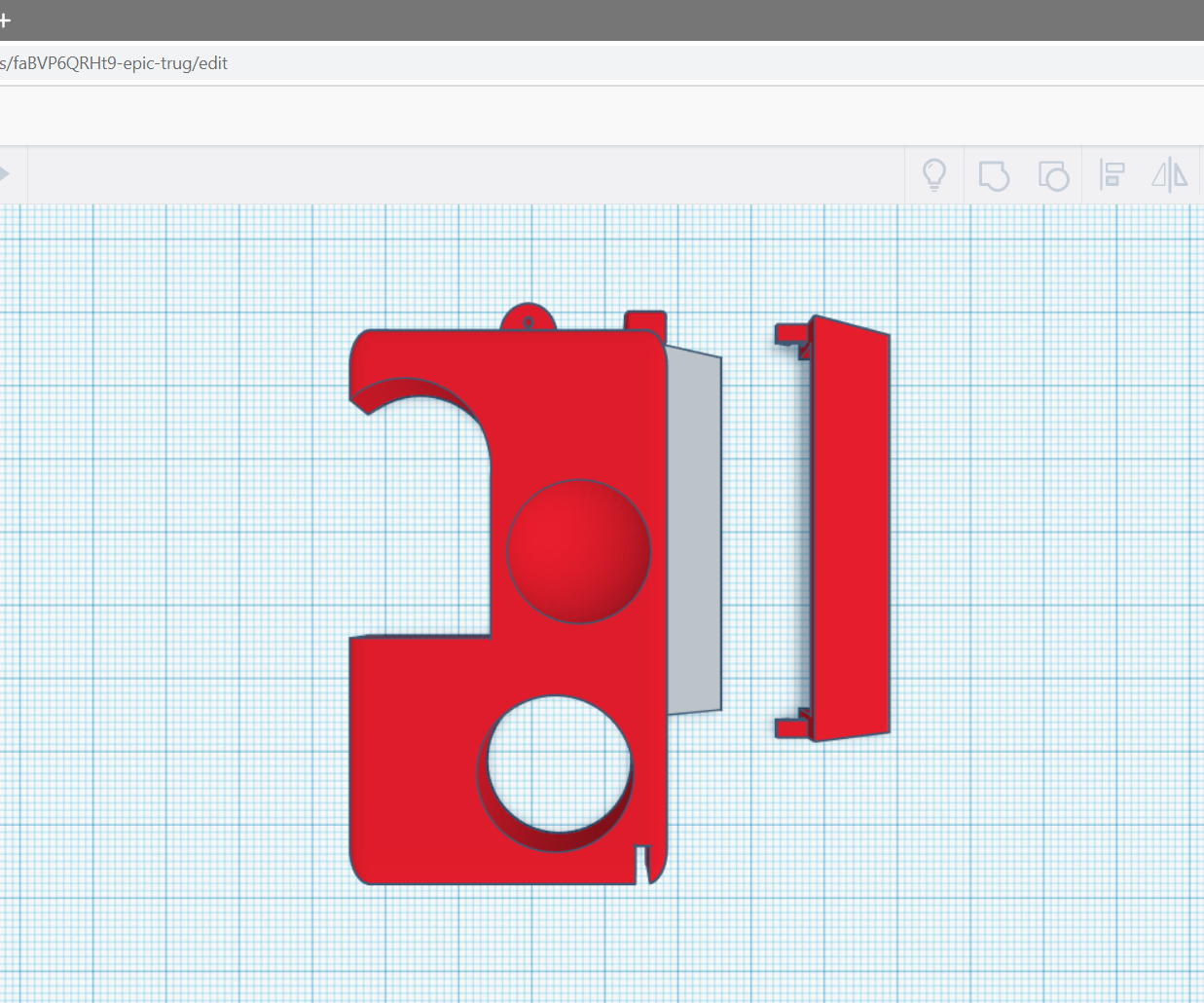Select the Align tool icon
Viewport: 1204px width, 1003px height.
coord(1111,175)
